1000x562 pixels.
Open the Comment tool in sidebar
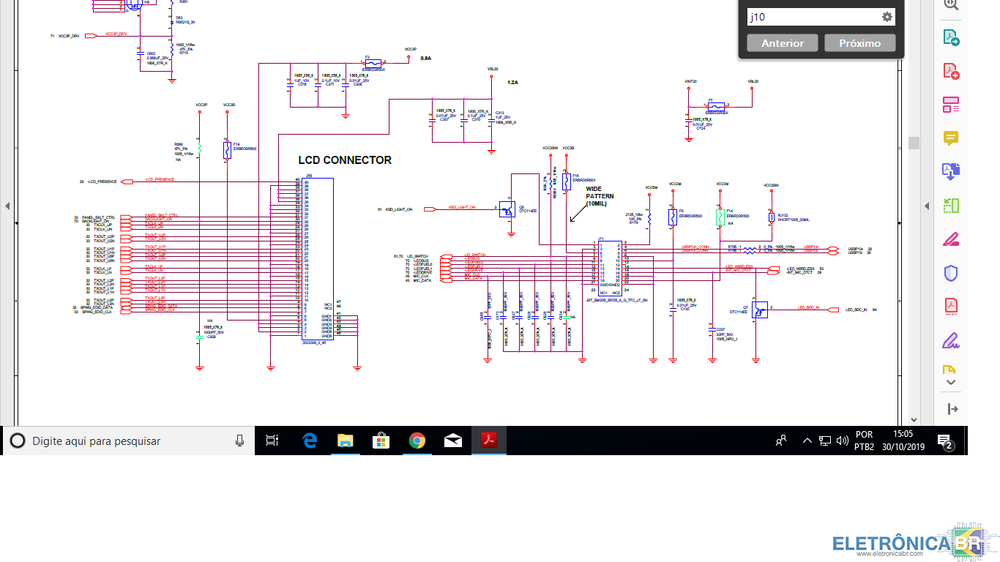951,139
